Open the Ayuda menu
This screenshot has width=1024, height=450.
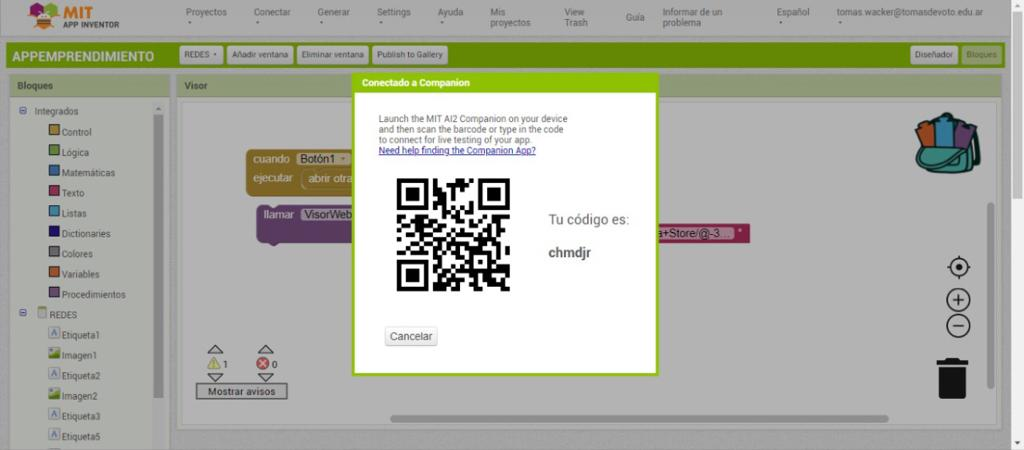[x=451, y=16]
